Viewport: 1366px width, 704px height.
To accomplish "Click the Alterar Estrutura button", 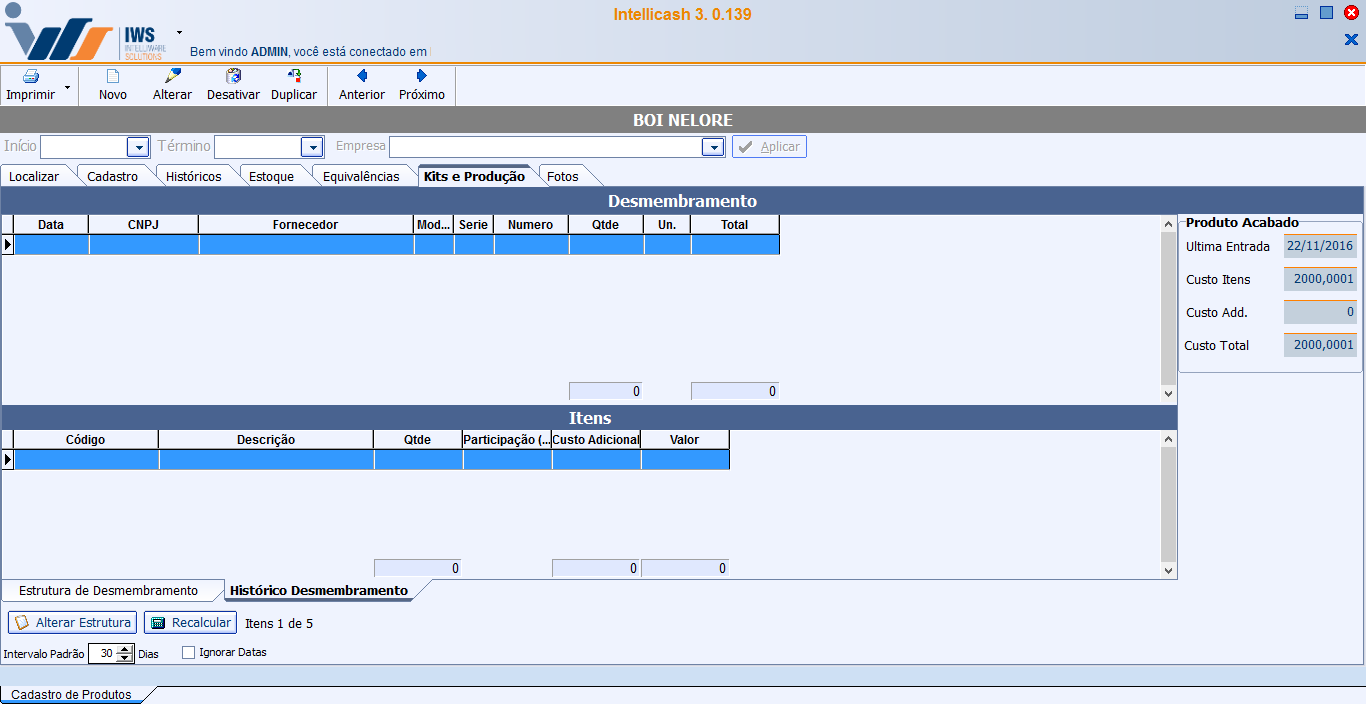I will [x=73, y=623].
